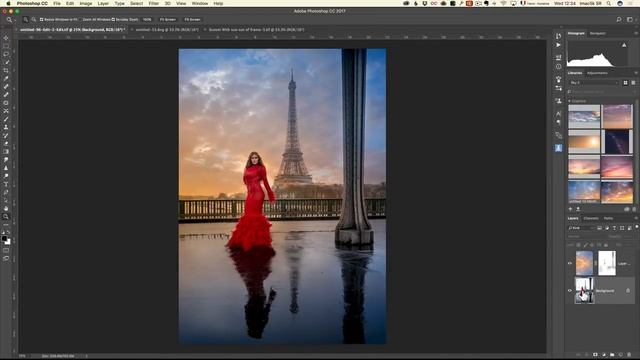Toggle Zoom All Windows checkbox
The image size is (640, 360).
(80, 20)
